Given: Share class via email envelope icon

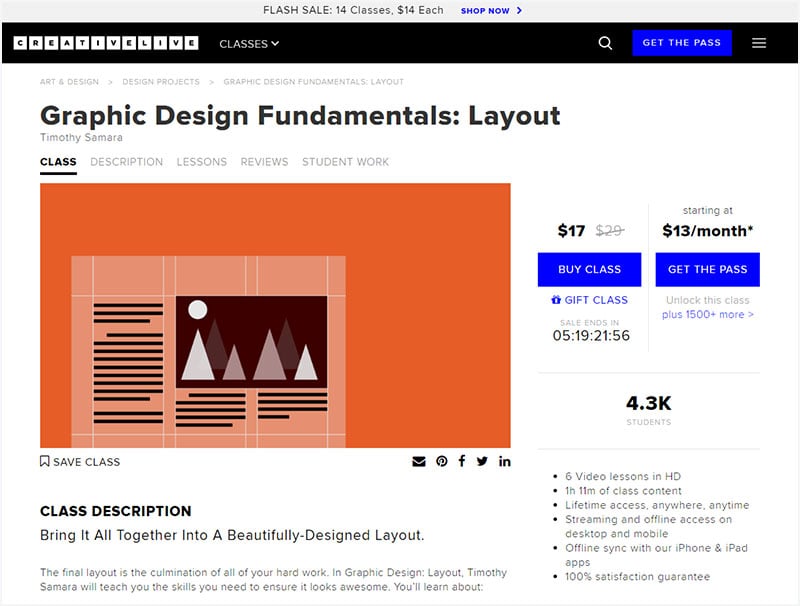Looking at the screenshot, I should click(418, 462).
